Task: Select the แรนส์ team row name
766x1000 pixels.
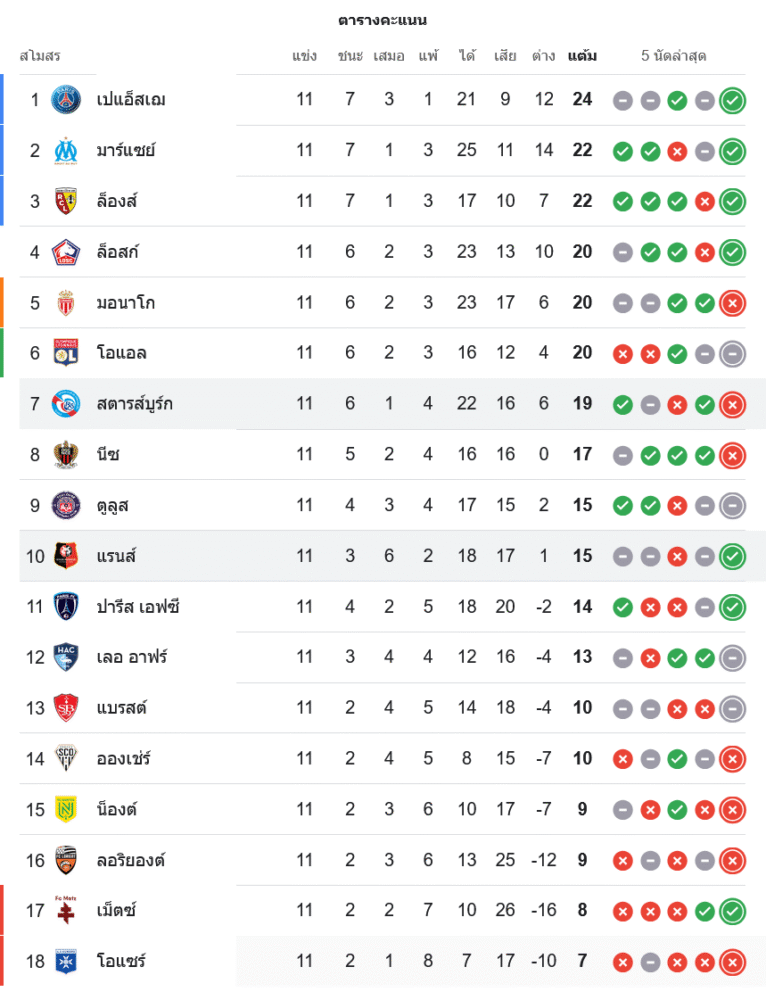Action: [x=116, y=556]
